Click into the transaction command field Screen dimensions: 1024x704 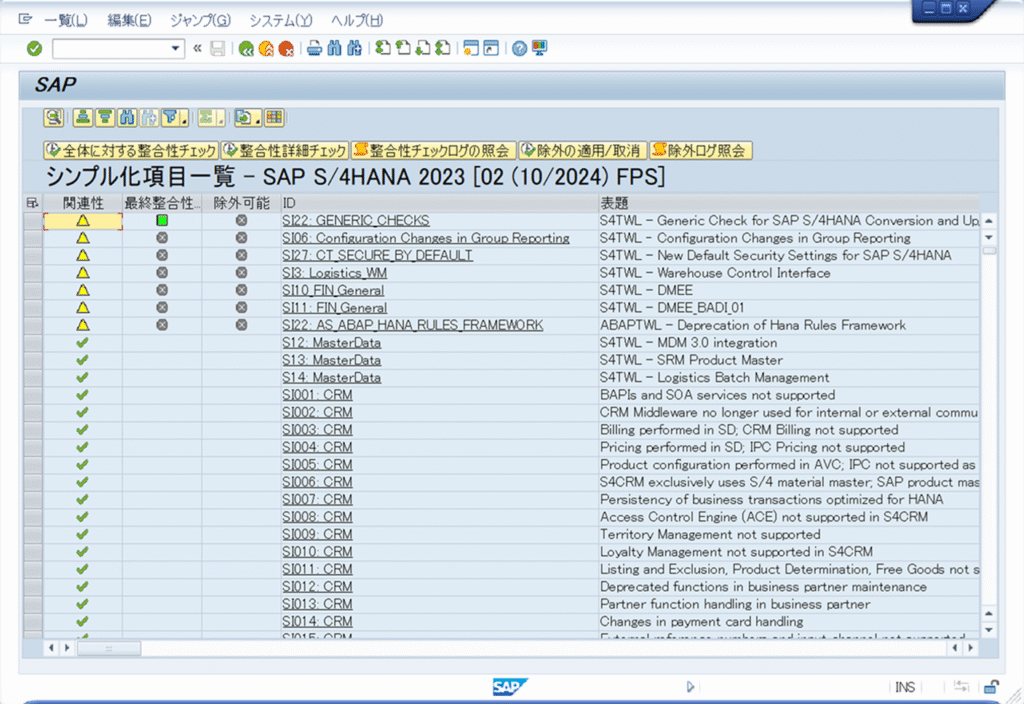111,48
